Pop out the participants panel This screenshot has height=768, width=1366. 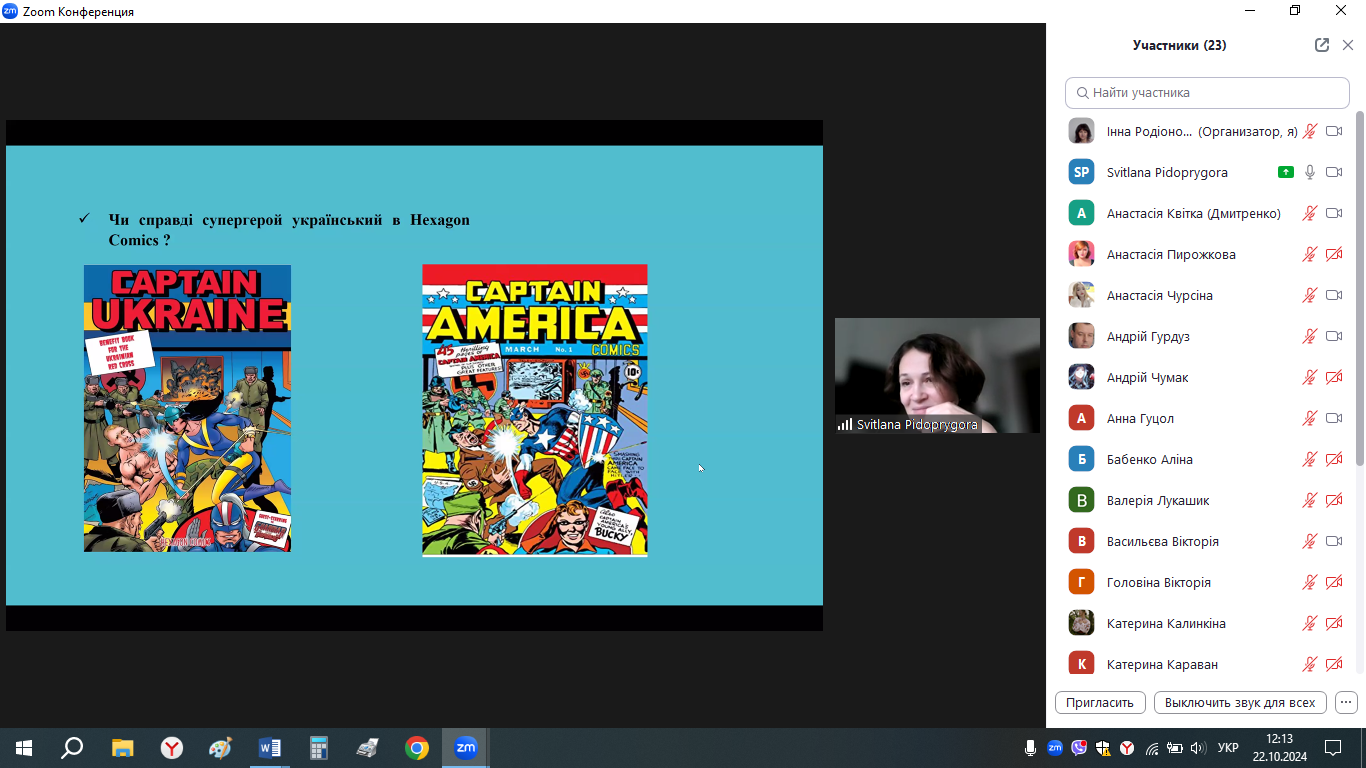click(x=1322, y=45)
